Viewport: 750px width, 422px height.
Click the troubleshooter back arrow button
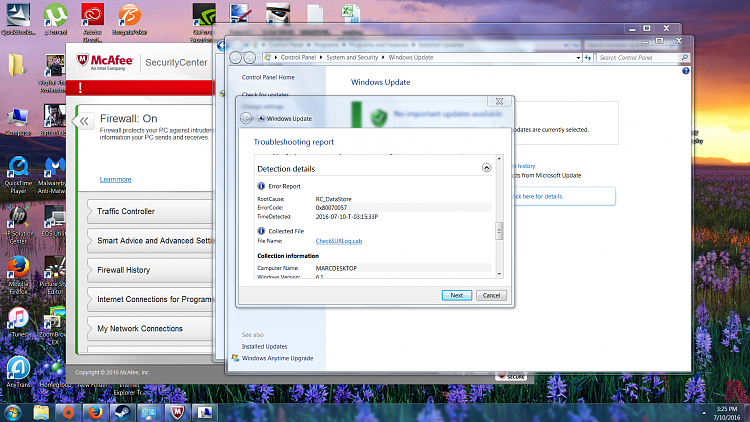click(x=246, y=118)
